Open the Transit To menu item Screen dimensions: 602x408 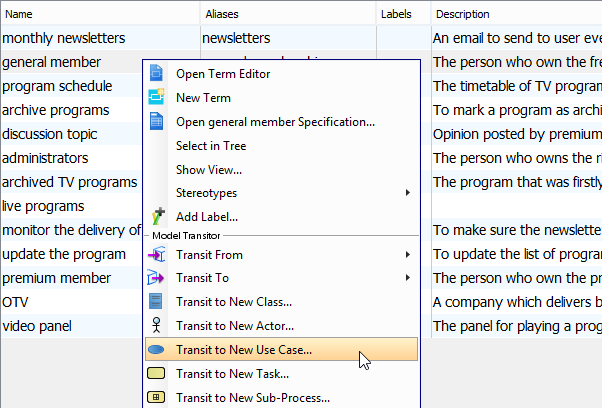(x=281, y=278)
